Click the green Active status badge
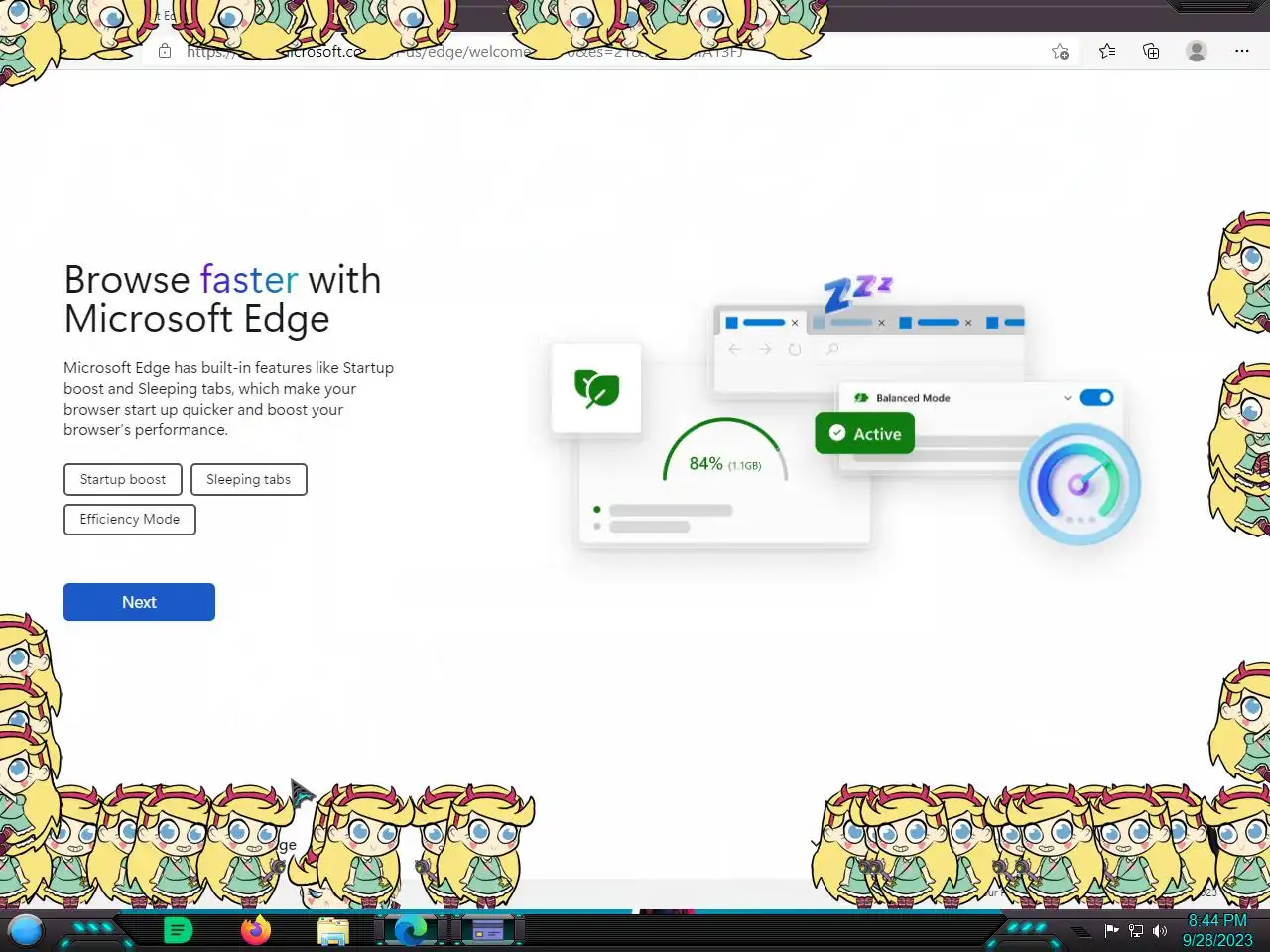 point(864,433)
